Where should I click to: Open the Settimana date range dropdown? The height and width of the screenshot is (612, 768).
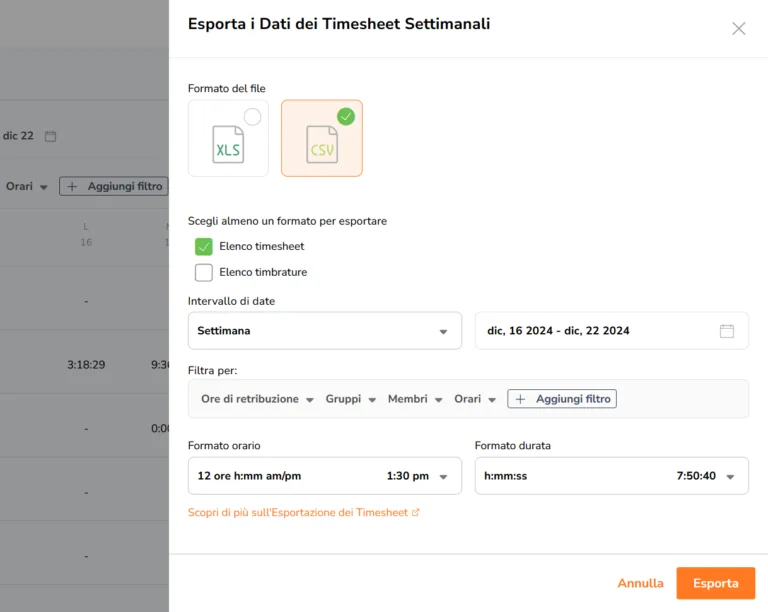pyautogui.click(x=325, y=330)
